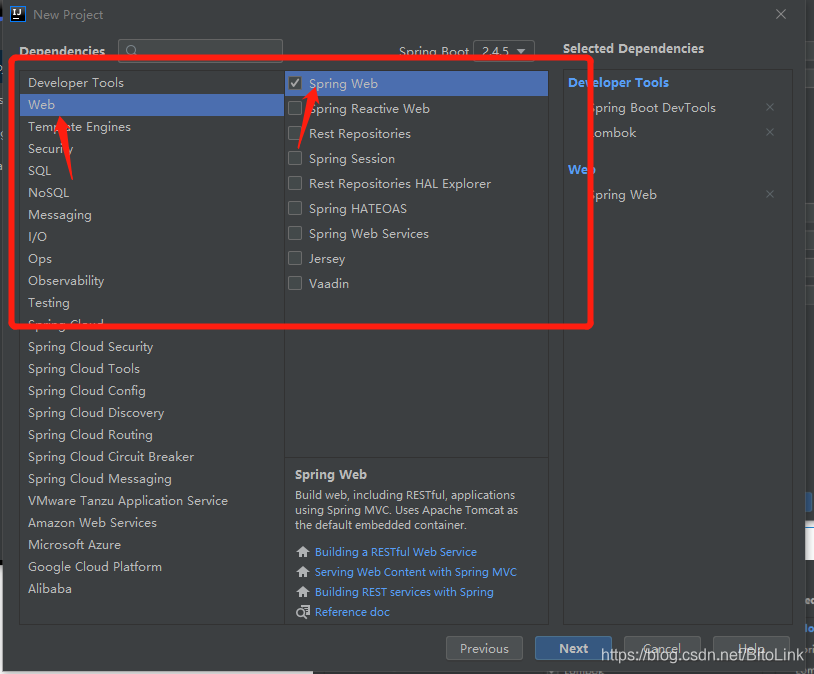The height and width of the screenshot is (674, 814).
Task: Open Spring Cloud Routing category
Action: pos(152,435)
